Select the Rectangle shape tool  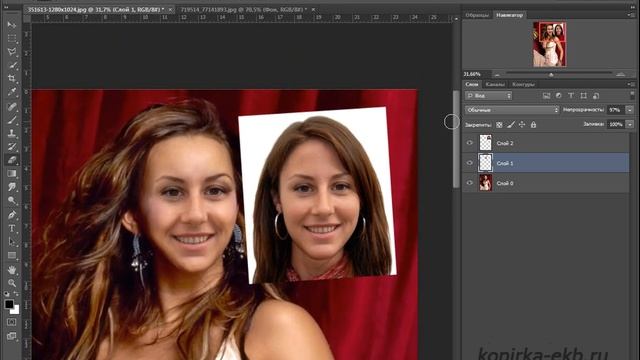[12, 256]
